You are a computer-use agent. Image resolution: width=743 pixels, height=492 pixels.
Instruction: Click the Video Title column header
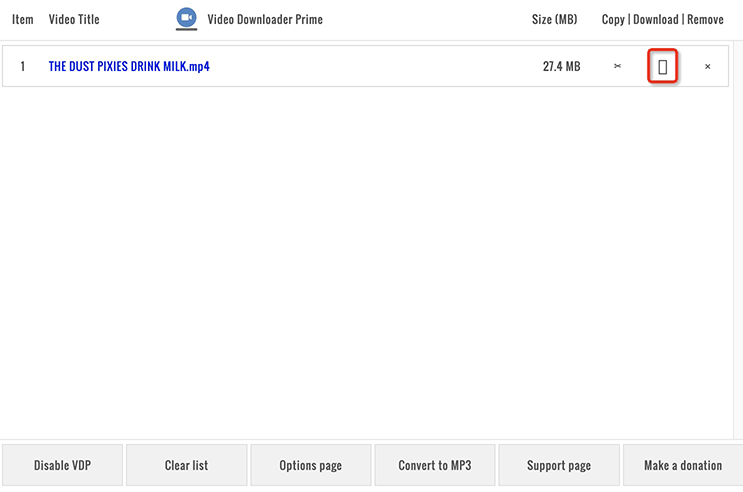point(74,19)
